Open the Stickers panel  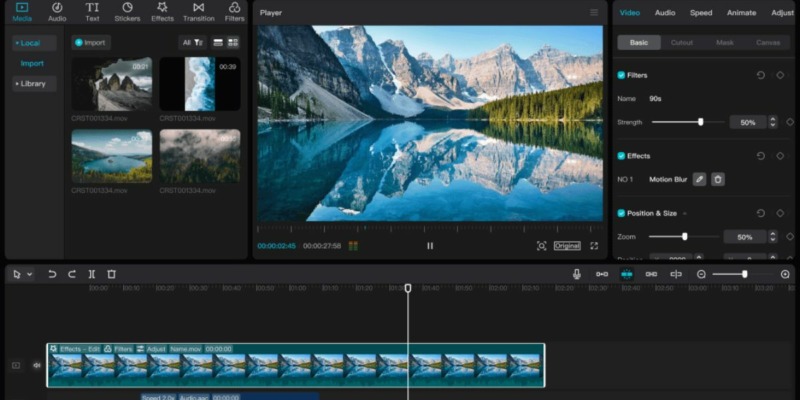(x=127, y=12)
